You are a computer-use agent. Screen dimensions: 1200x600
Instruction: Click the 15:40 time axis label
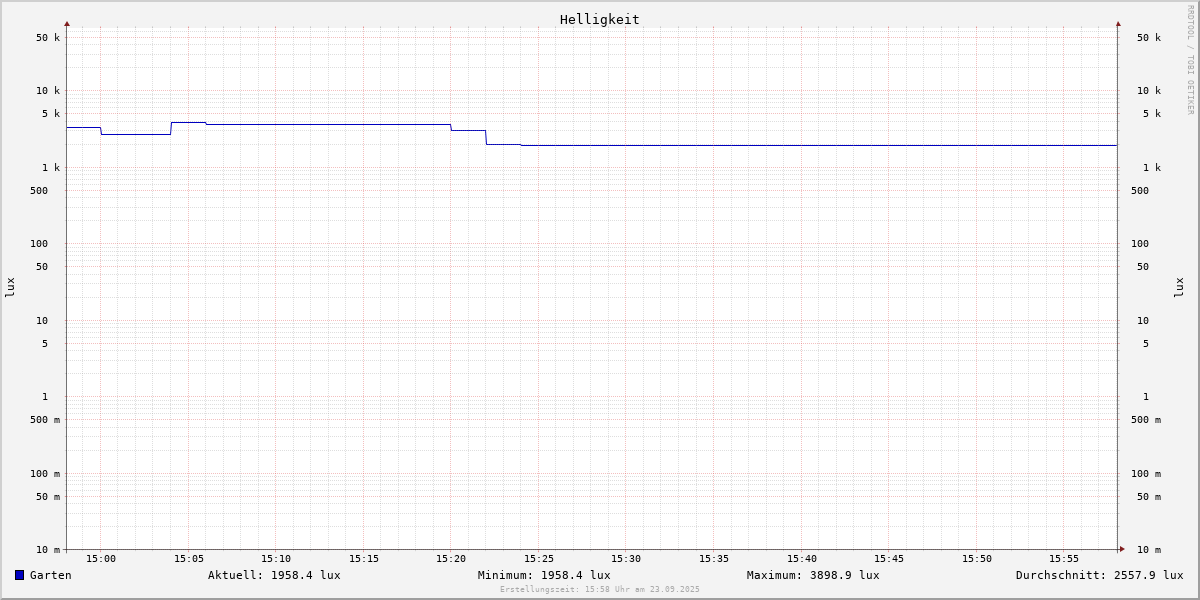[802, 559]
